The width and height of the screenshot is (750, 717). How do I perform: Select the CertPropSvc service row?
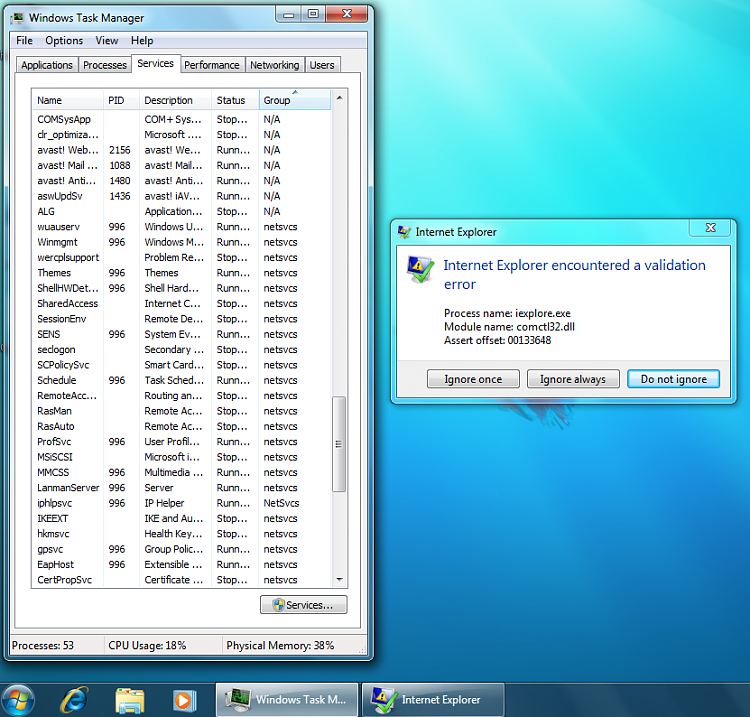coord(182,580)
